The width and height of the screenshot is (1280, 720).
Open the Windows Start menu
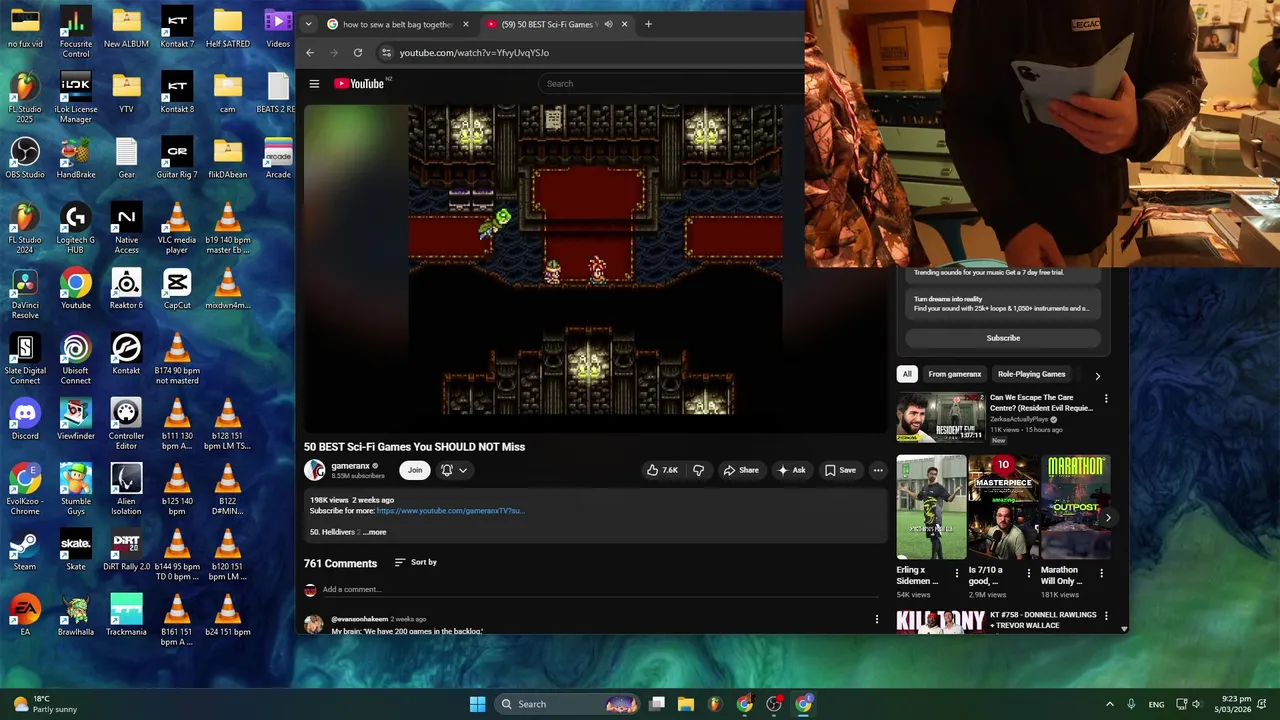478,704
